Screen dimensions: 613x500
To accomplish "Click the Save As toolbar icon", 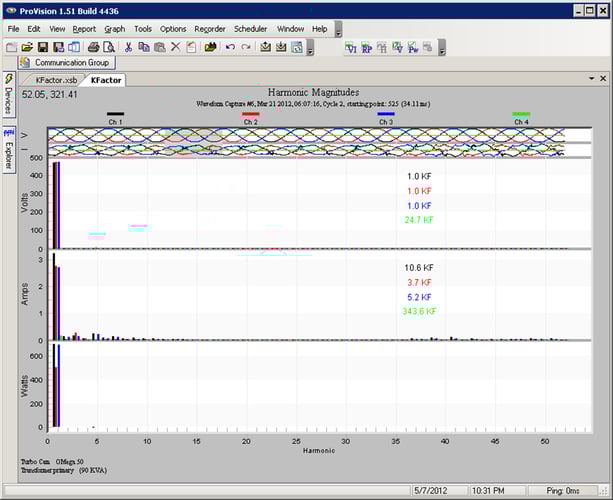I will [x=59, y=47].
